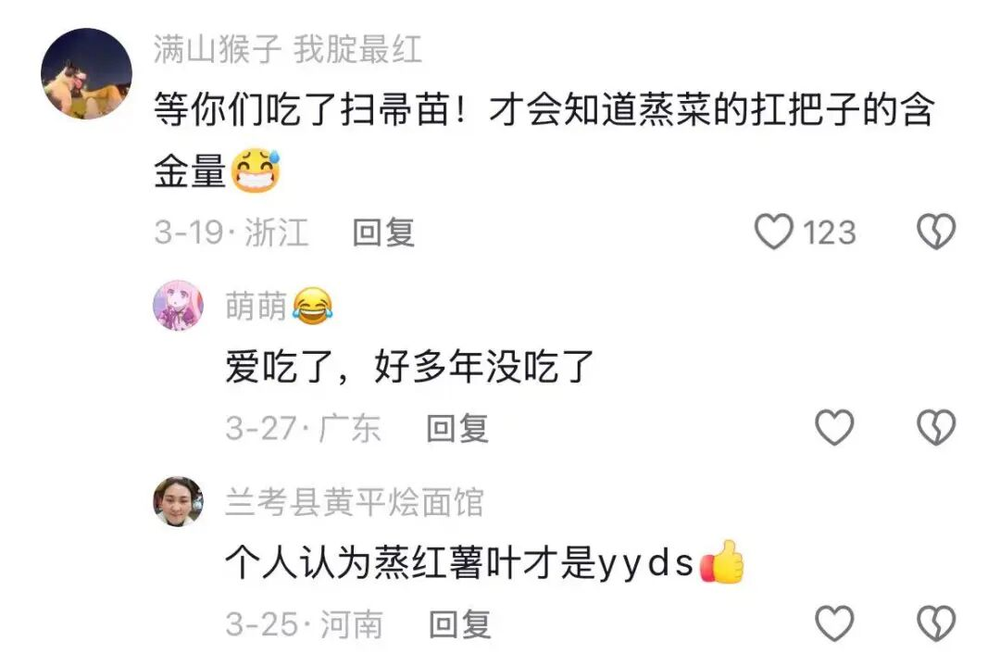Reply to the 3-19 浙江 comment

pyautogui.click(x=383, y=232)
